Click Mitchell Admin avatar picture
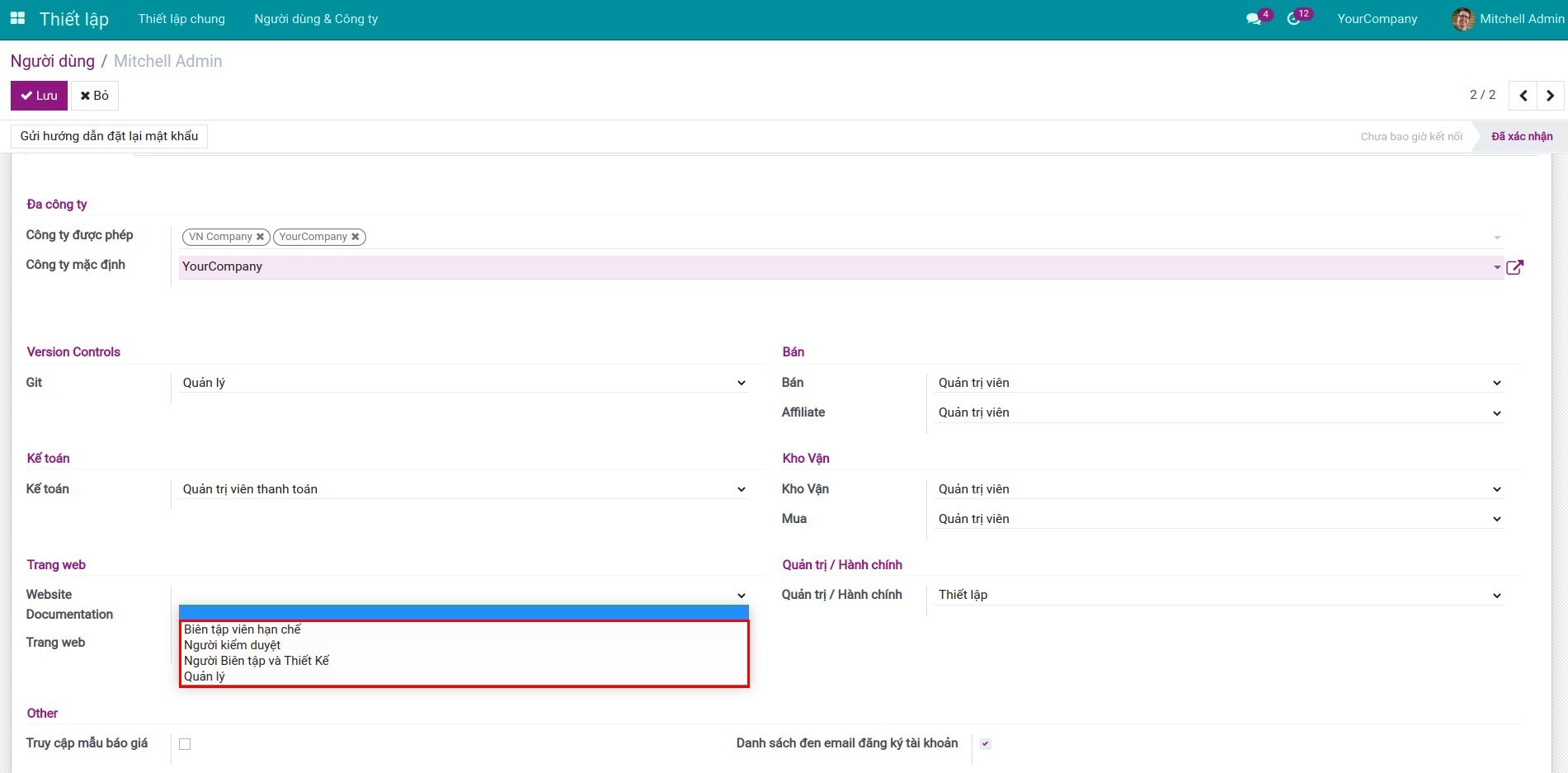Image resolution: width=1568 pixels, height=773 pixels. pos(1462,19)
